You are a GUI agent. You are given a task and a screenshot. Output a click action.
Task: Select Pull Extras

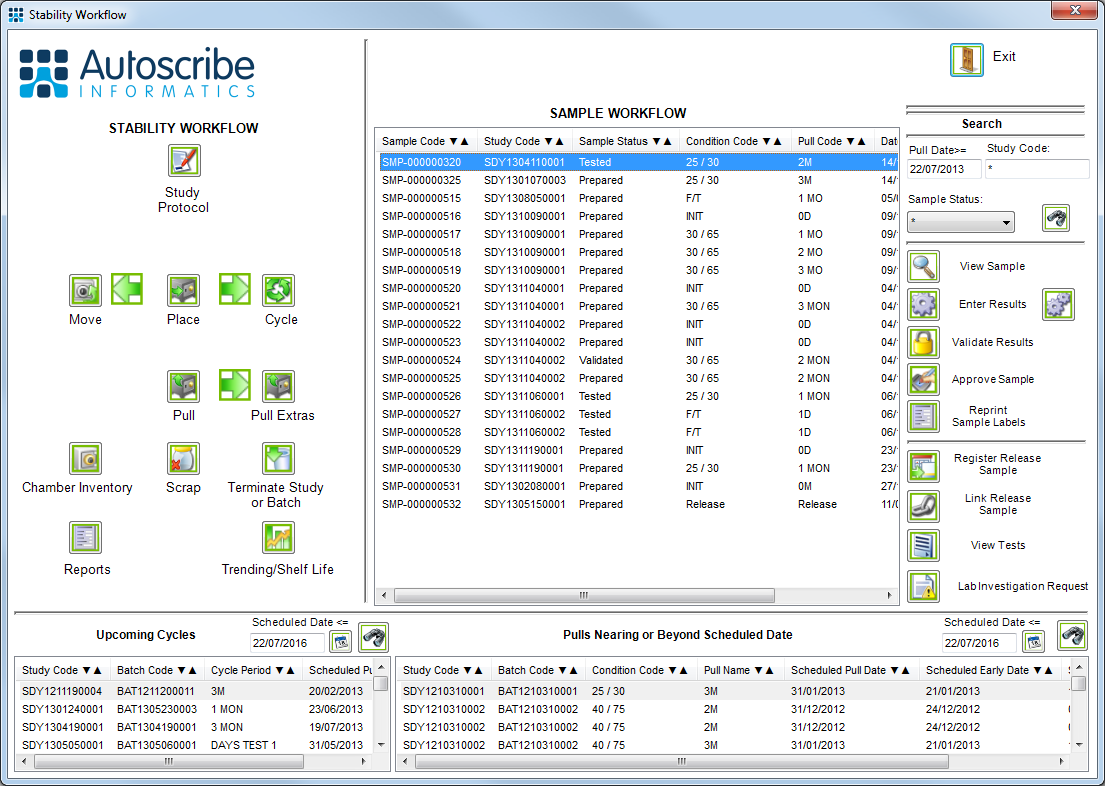(x=277, y=386)
